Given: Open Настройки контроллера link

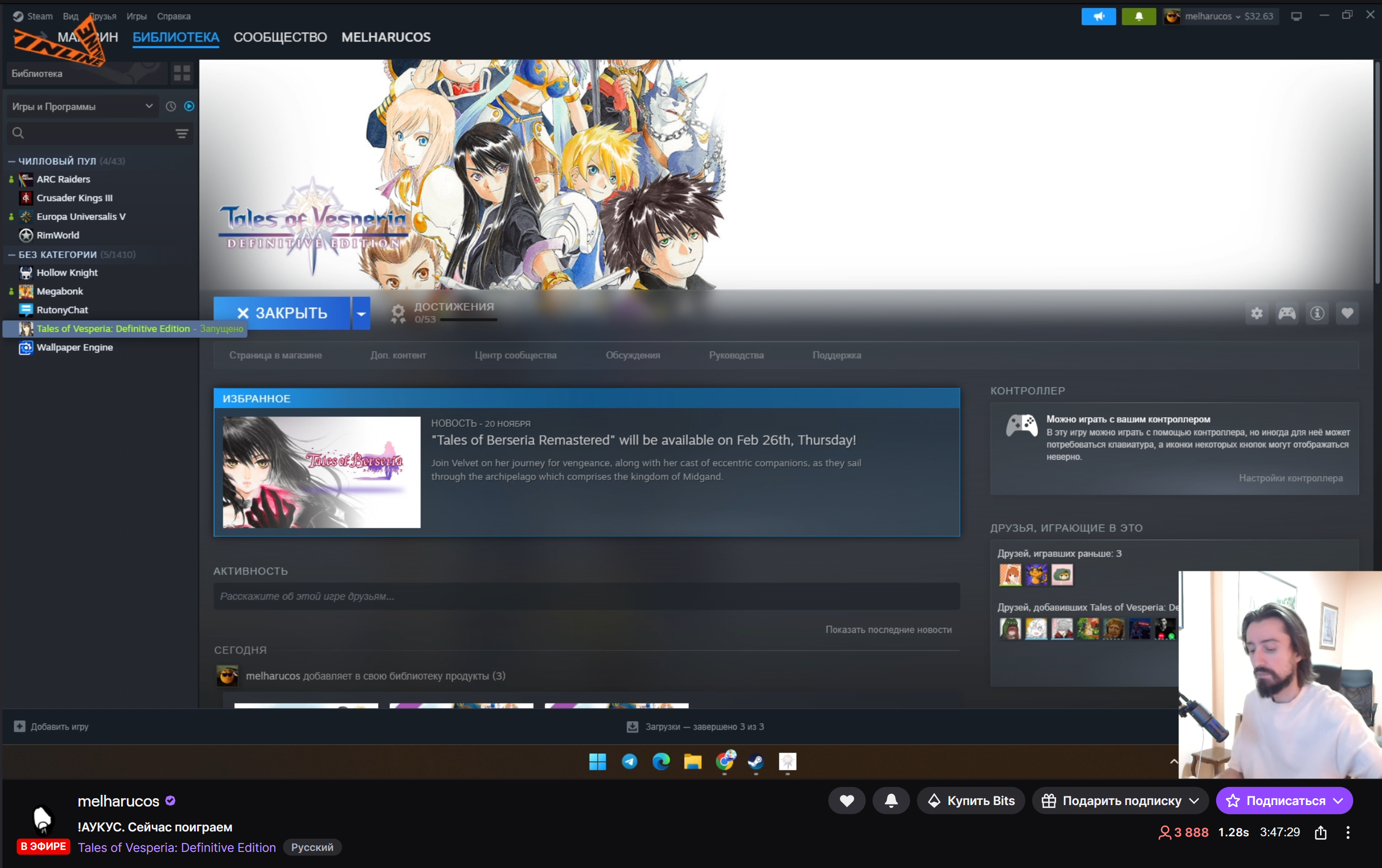Looking at the screenshot, I should point(1290,478).
